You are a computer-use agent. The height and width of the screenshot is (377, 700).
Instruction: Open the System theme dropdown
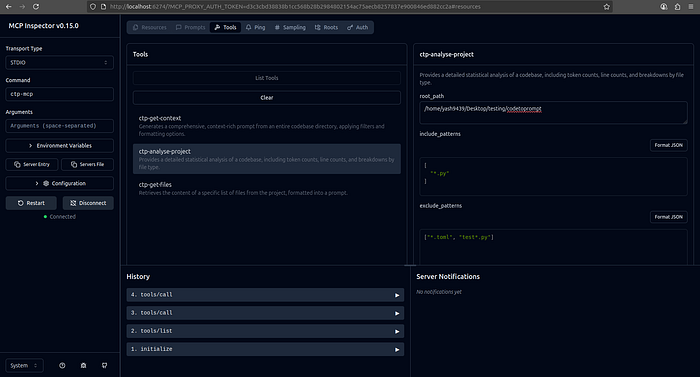[x=24, y=365]
